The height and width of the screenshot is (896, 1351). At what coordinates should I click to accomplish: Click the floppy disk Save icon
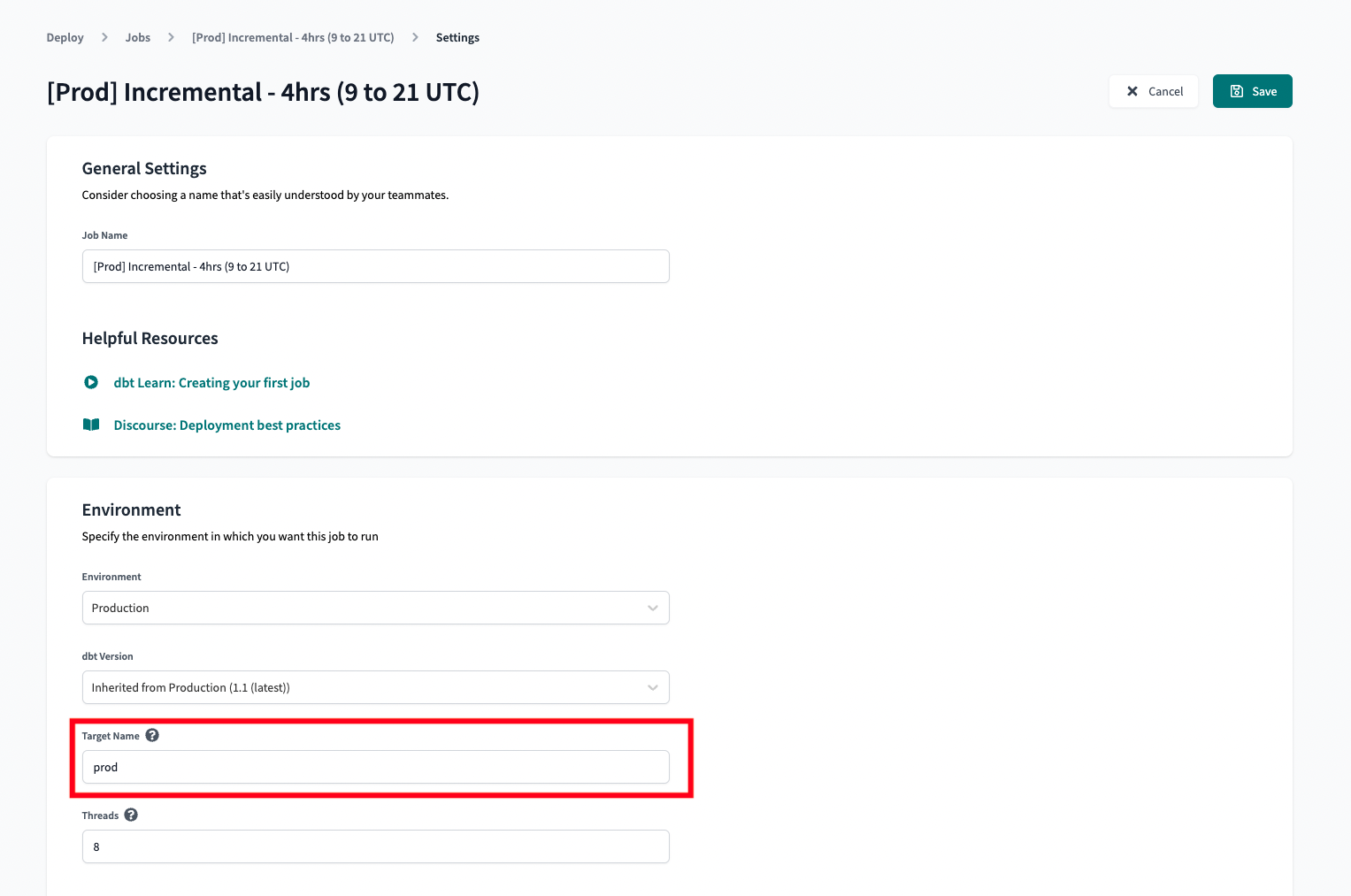click(1237, 91)
